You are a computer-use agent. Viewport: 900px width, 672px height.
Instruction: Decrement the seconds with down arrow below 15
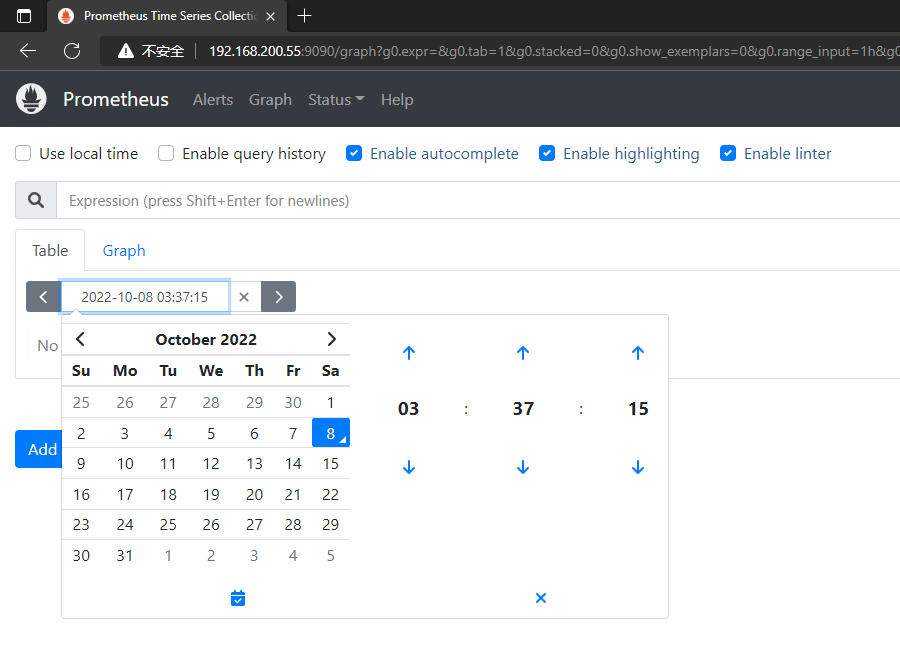pyautogui.click(x=638, y=467)
